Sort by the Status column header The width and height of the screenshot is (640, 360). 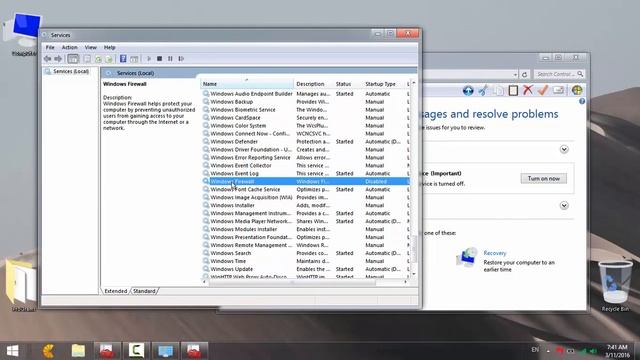348,84
